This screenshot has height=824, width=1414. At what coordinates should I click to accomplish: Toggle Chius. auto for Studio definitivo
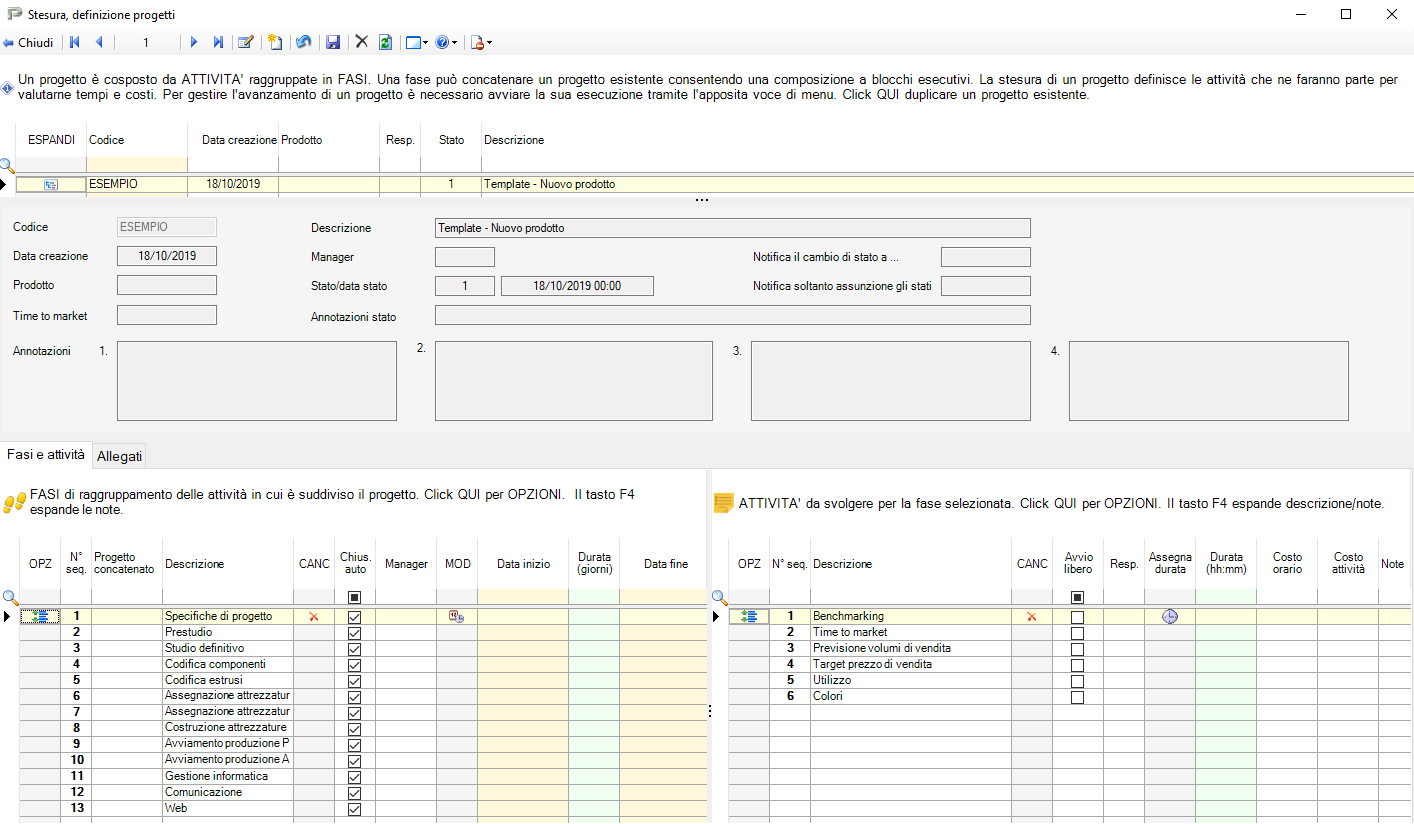[354, 649]
